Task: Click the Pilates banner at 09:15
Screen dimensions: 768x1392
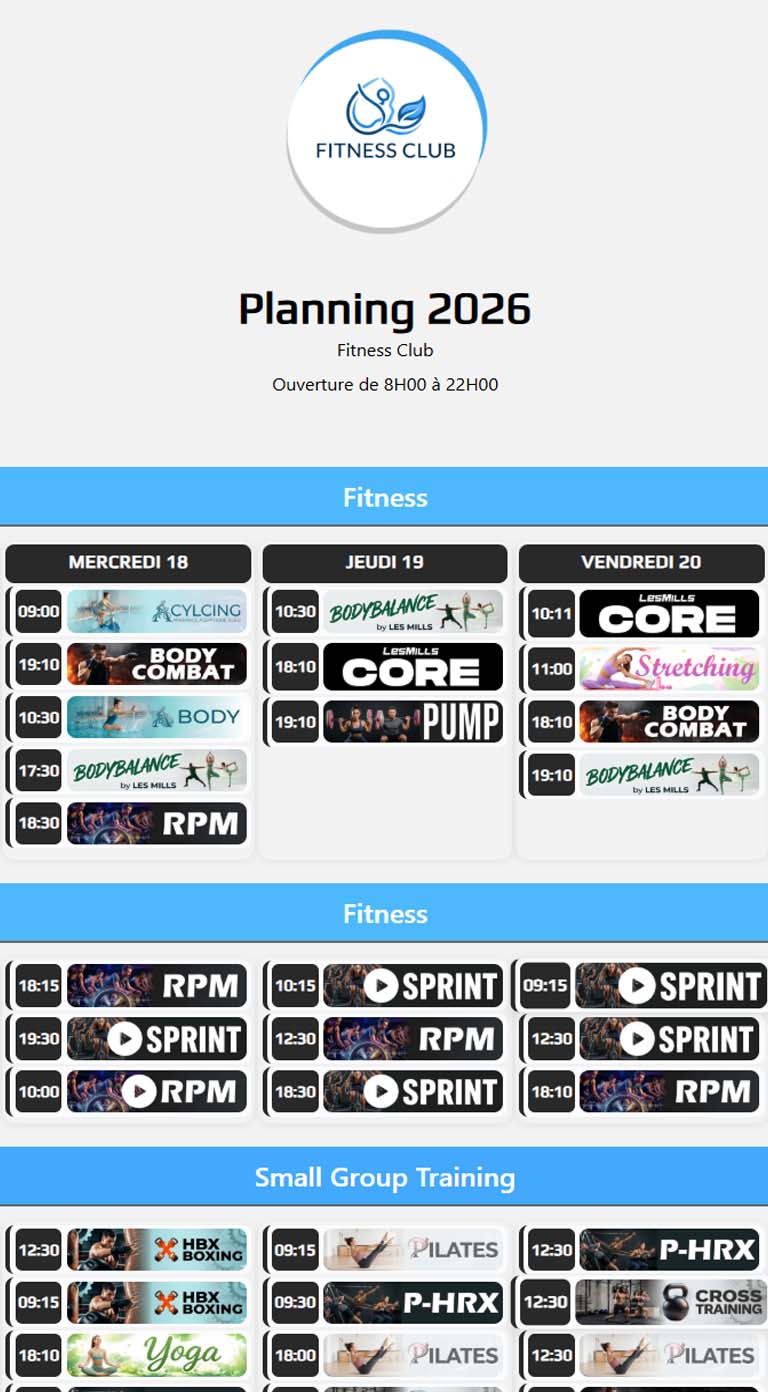Action: tap(412, 1249)
